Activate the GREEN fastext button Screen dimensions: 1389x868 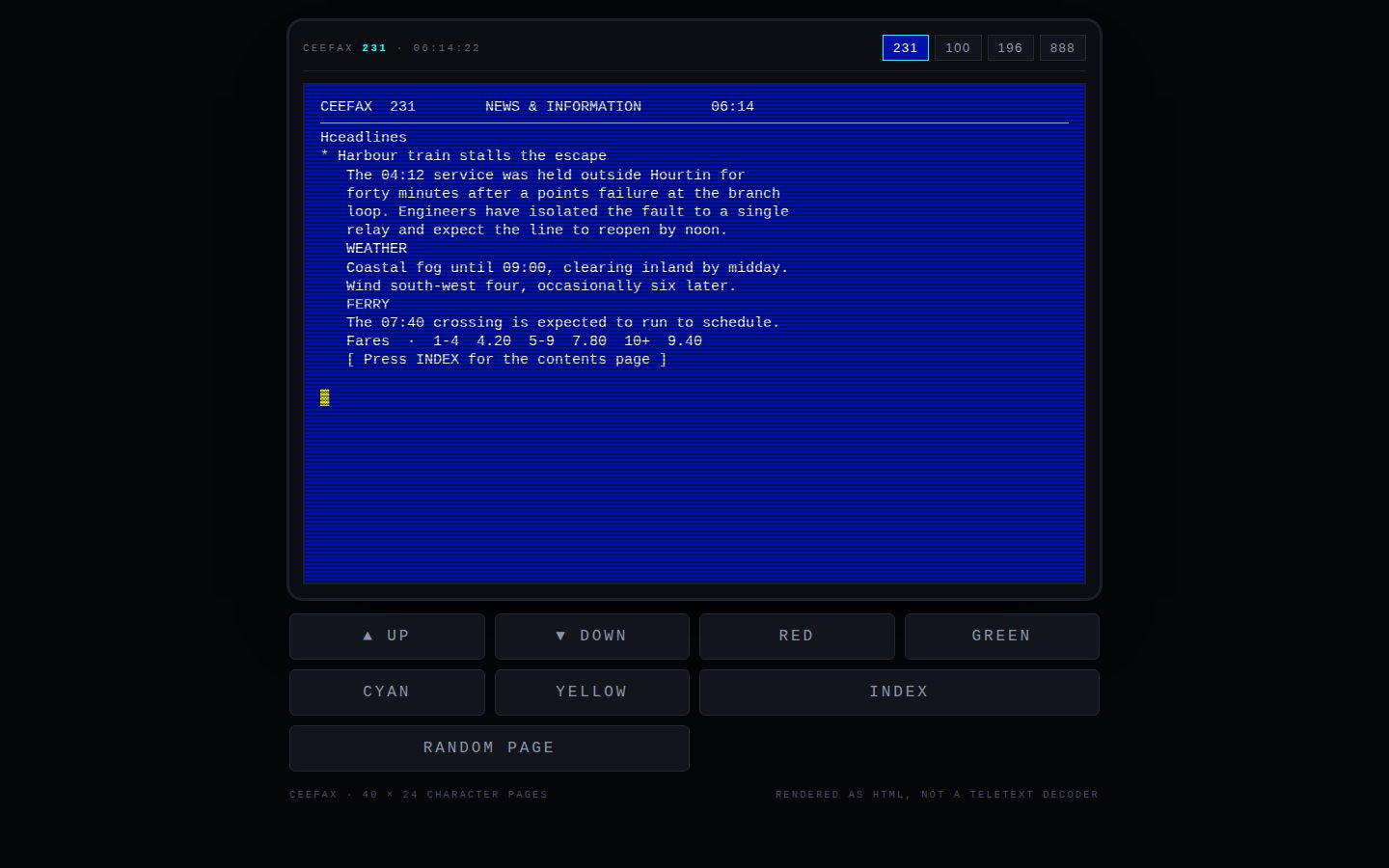(x=1001, y=637)
